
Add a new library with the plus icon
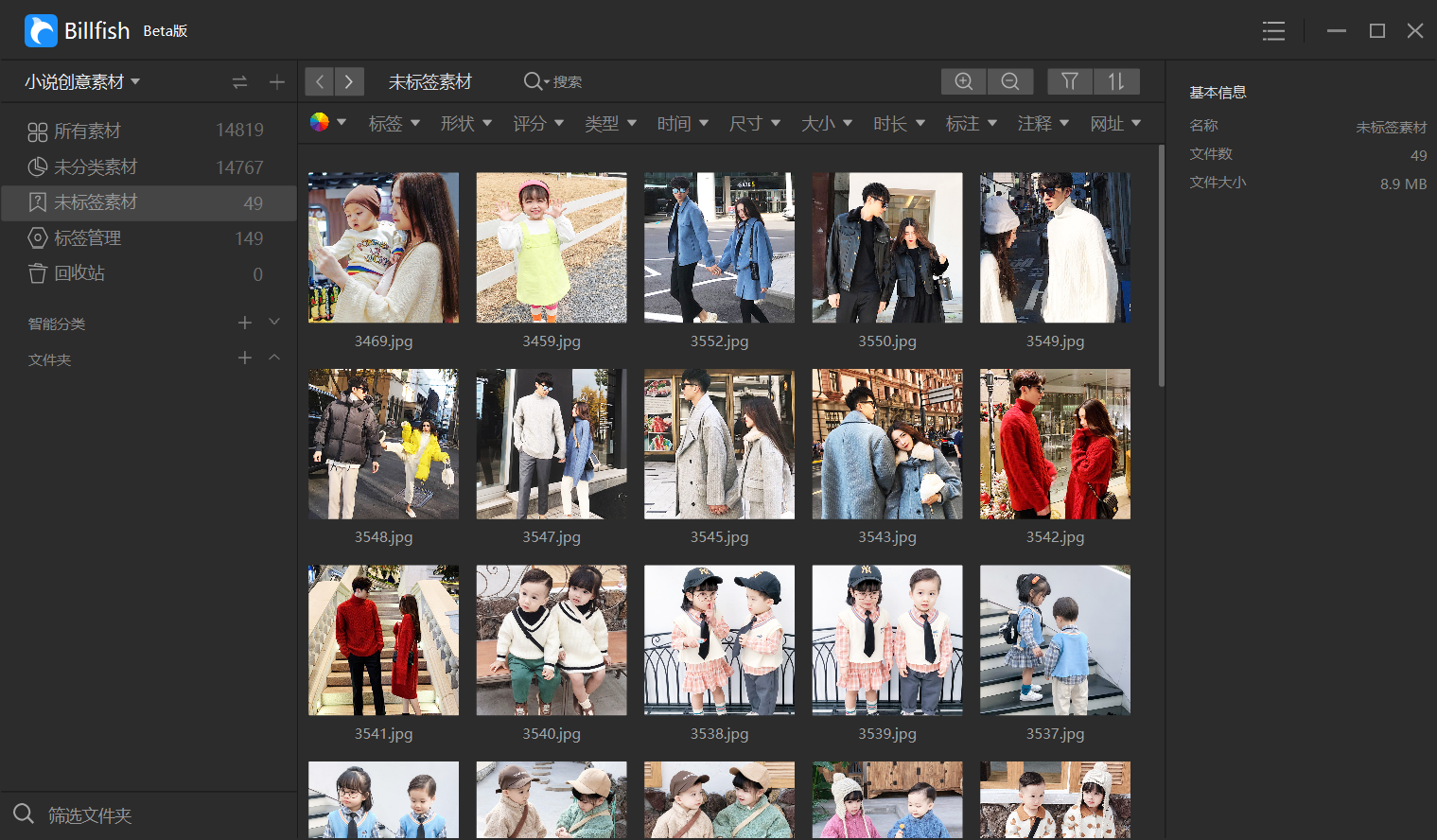[x=277, y=82]
